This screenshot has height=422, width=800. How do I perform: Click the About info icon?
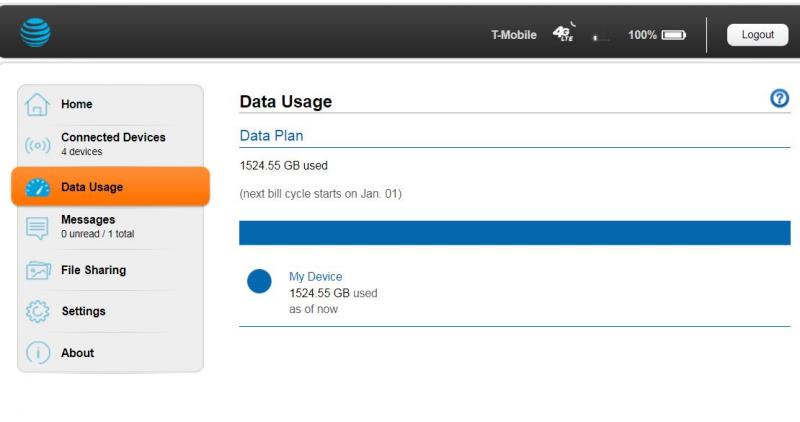click(x=38, y=353)
